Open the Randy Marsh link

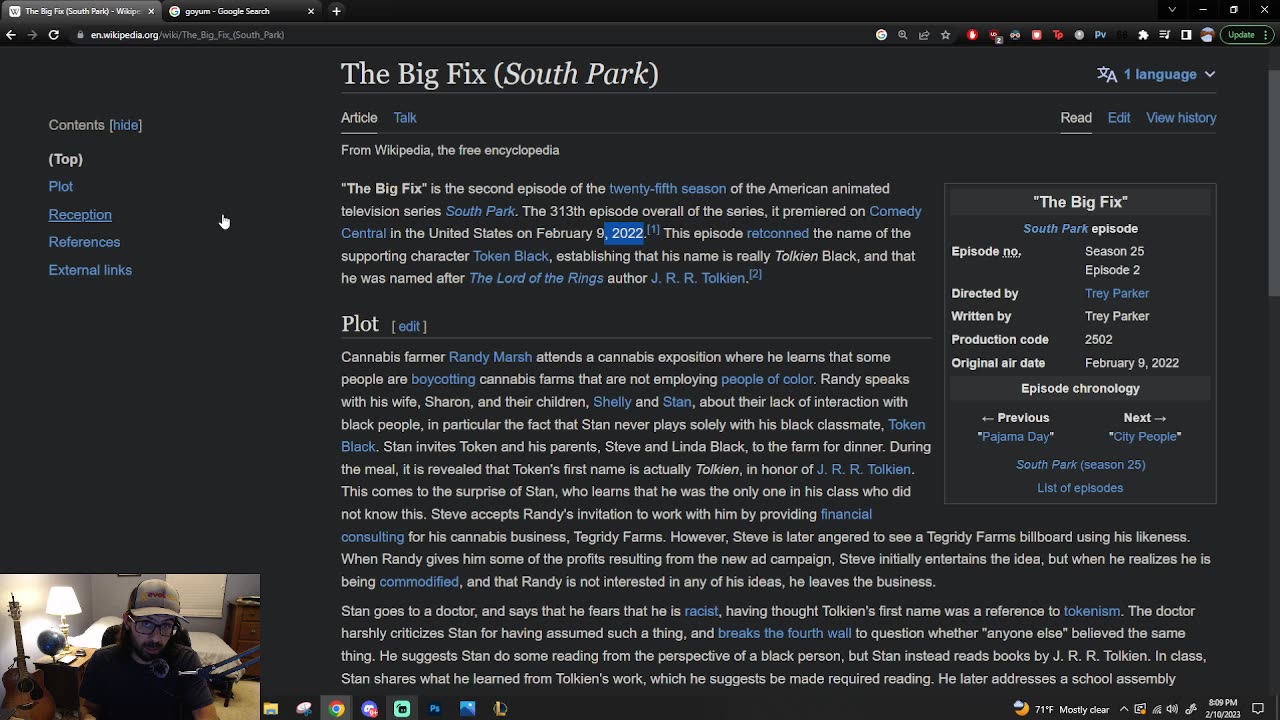point(490,357)
